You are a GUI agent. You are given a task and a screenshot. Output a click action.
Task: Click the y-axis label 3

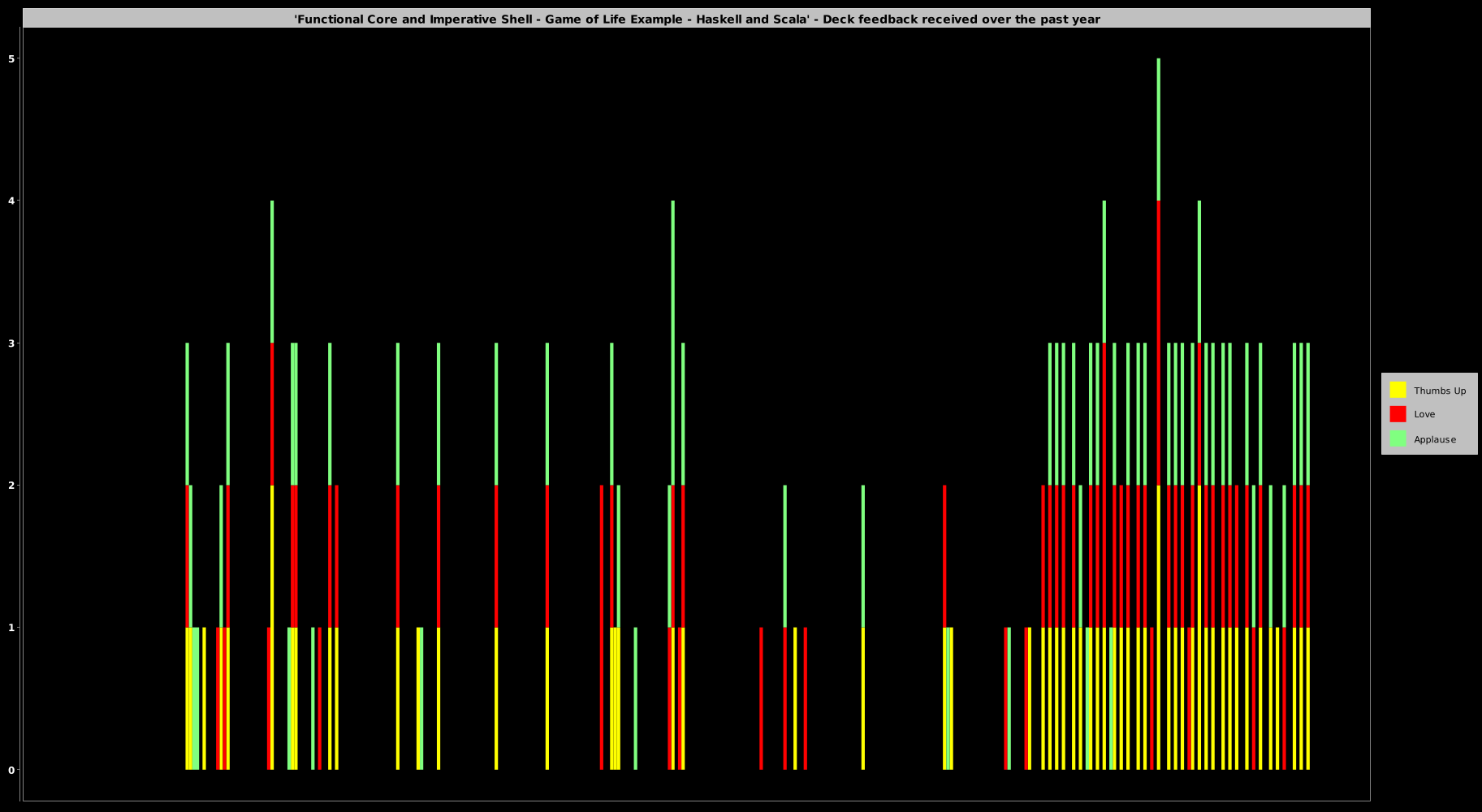(12, 343)
